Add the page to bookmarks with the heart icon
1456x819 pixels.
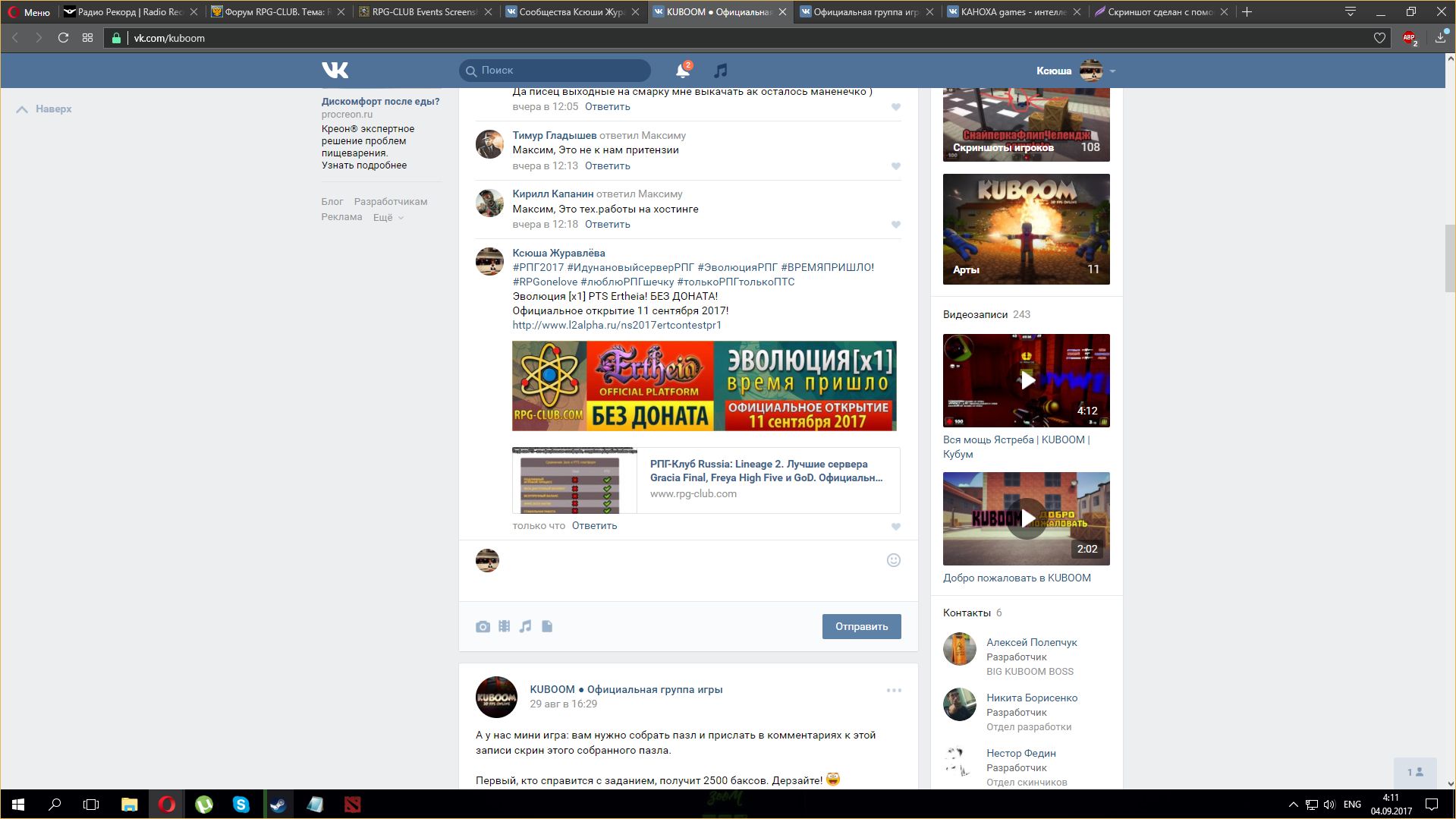[1379, 38]
